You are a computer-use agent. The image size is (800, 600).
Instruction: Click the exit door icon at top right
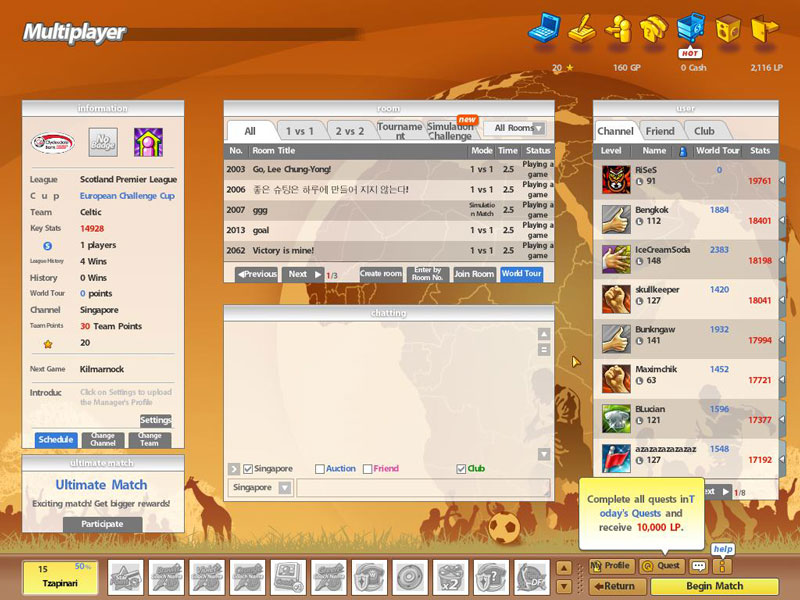coord(765,30)
